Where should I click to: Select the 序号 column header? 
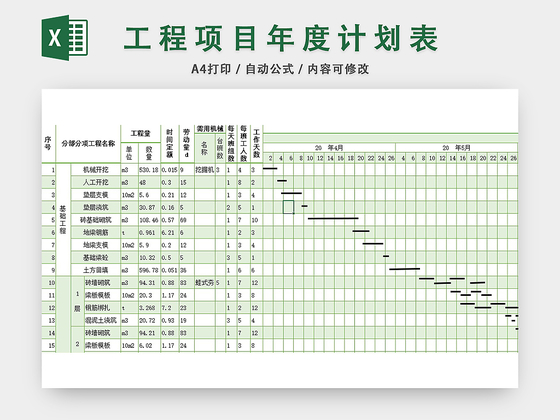[48, 144]
